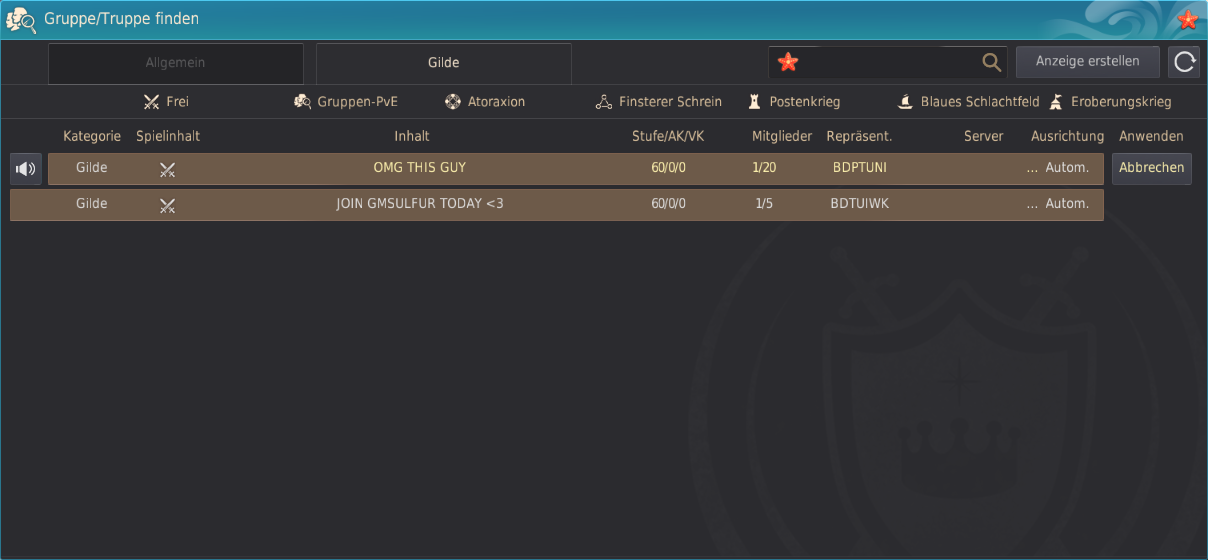
Task: Switch to the Gilde tab
Action: (443, 63)
